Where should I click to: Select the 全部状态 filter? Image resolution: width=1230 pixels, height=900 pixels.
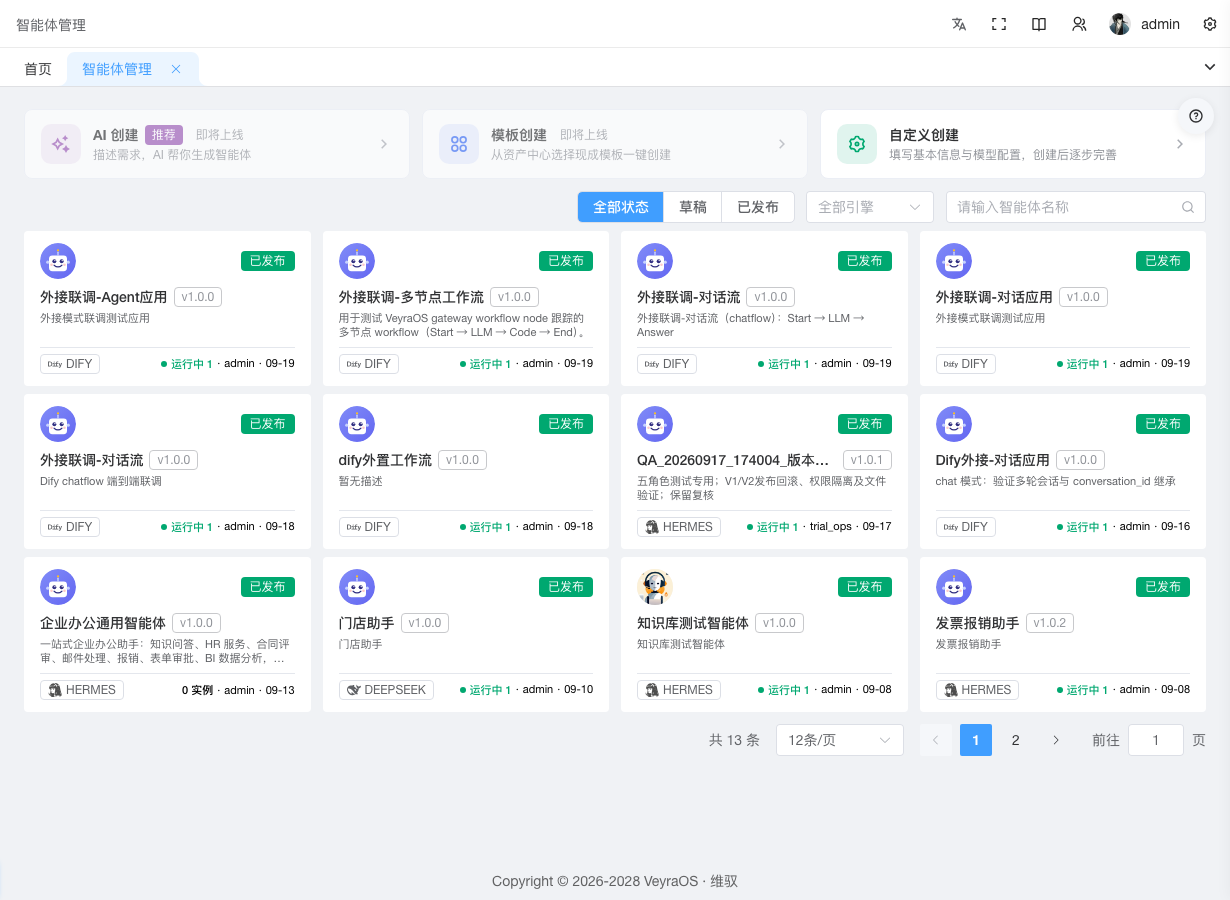click(x=621, y=207)
